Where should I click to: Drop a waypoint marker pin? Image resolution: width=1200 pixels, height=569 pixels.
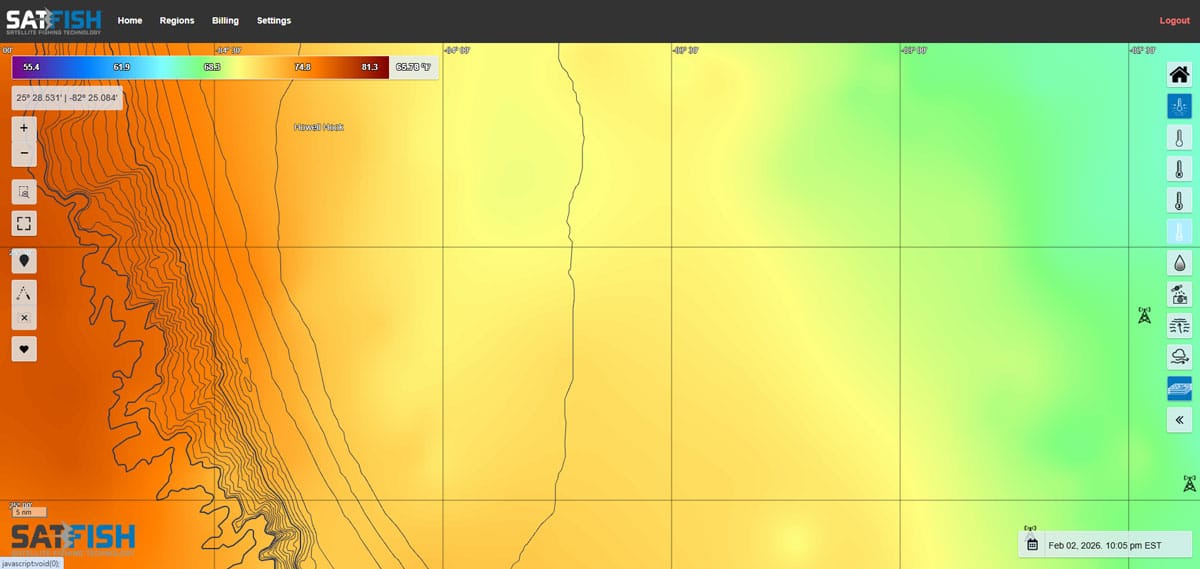[24, 260]
